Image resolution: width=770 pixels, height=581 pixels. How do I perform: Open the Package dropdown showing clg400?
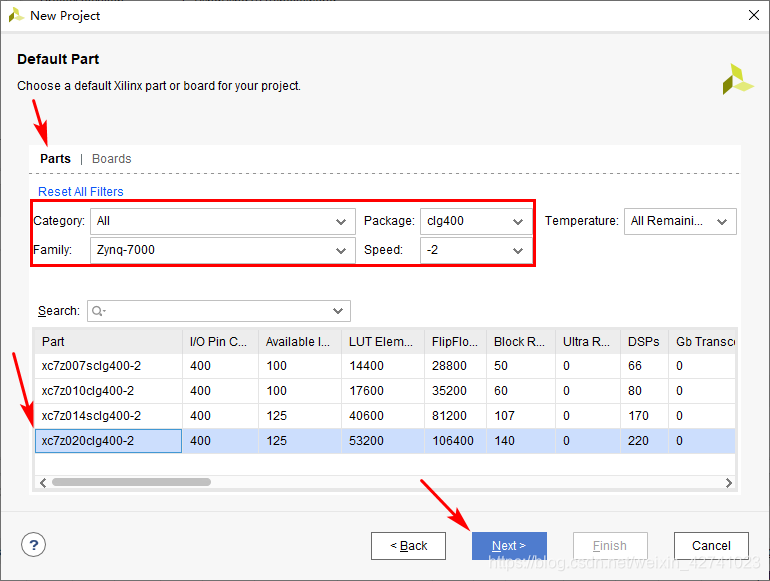tap(476, 221)
